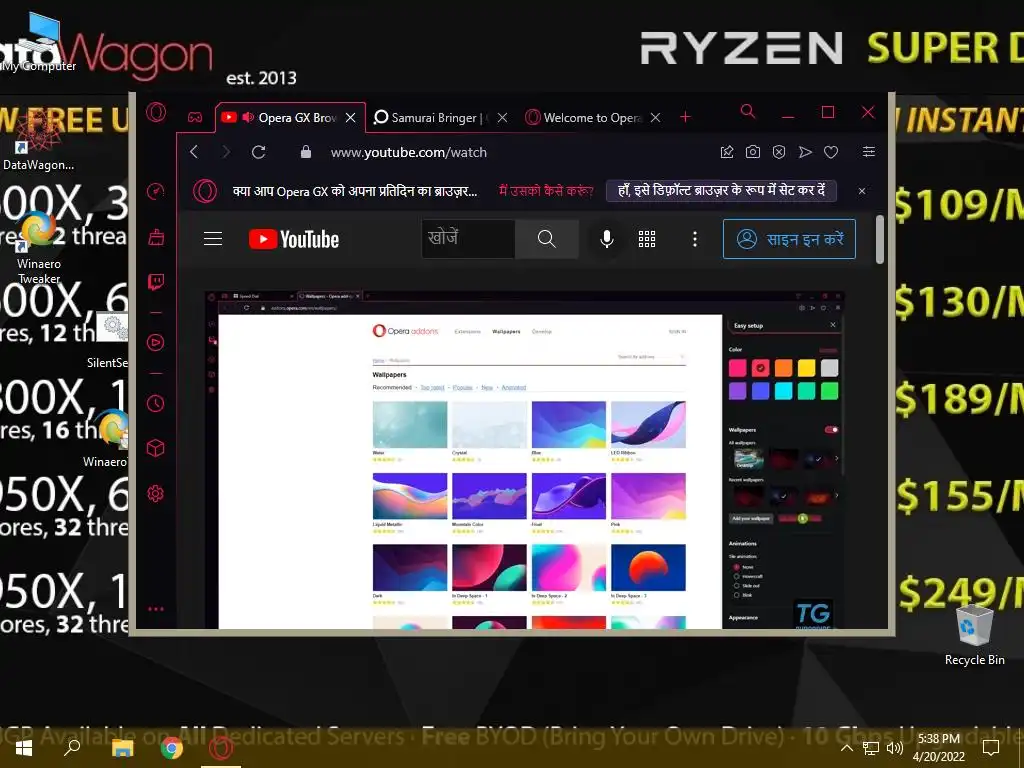This screenshot has height=768, width=1024.
Task: Share this page from address bar
Action: point(727,152)
